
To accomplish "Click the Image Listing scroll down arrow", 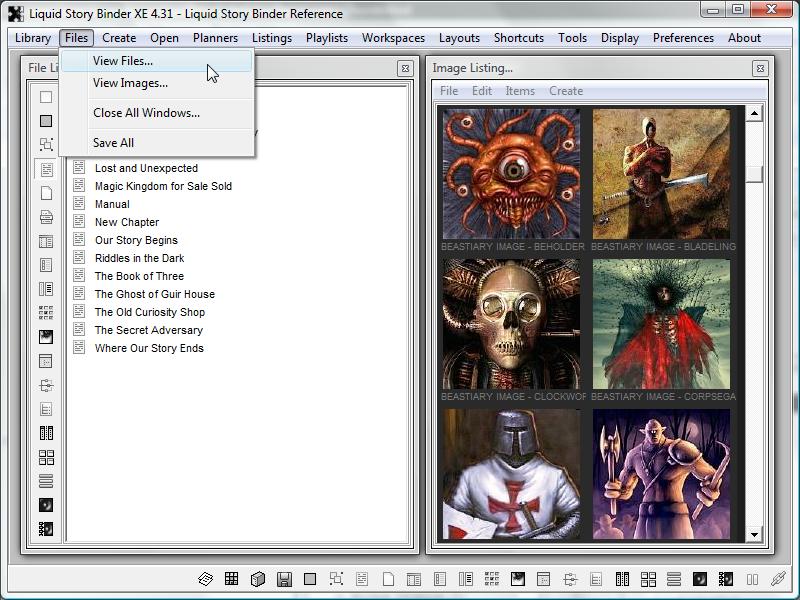I will pos(755,535).
